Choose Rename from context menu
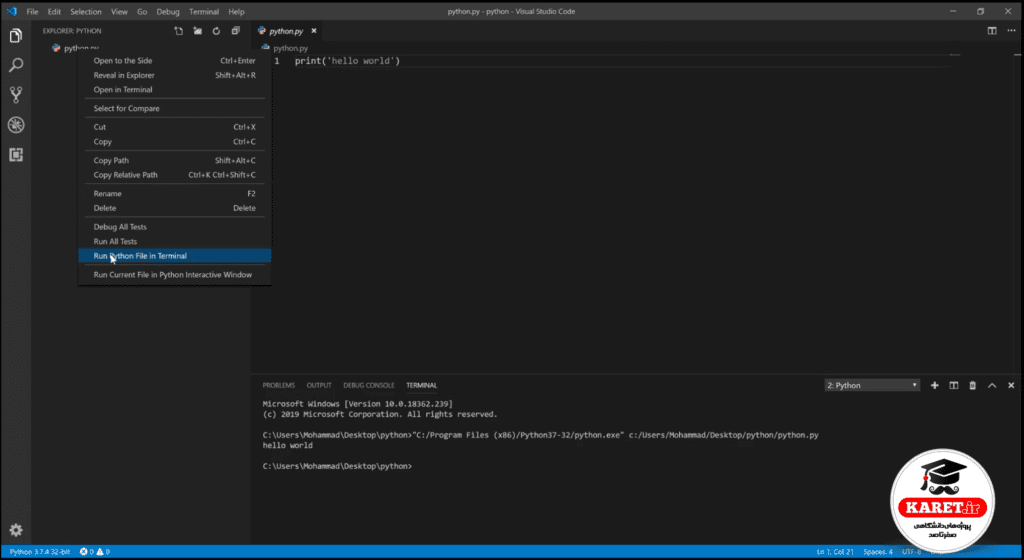This screenshot has width=1024, height=560. click(x=174, y=194)
